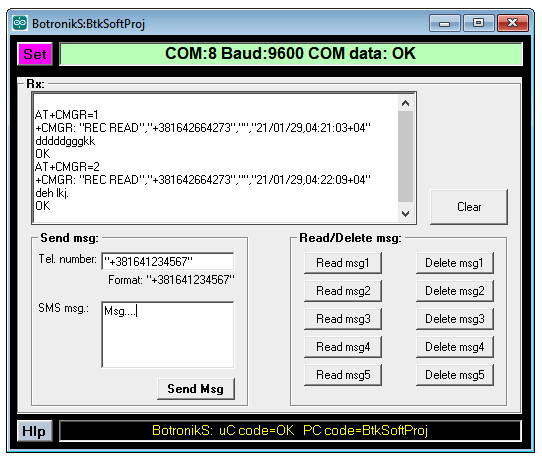Click the Rx scrollbar down arrow
This screenshot has height=461, width=542.
tap(405, 214)
